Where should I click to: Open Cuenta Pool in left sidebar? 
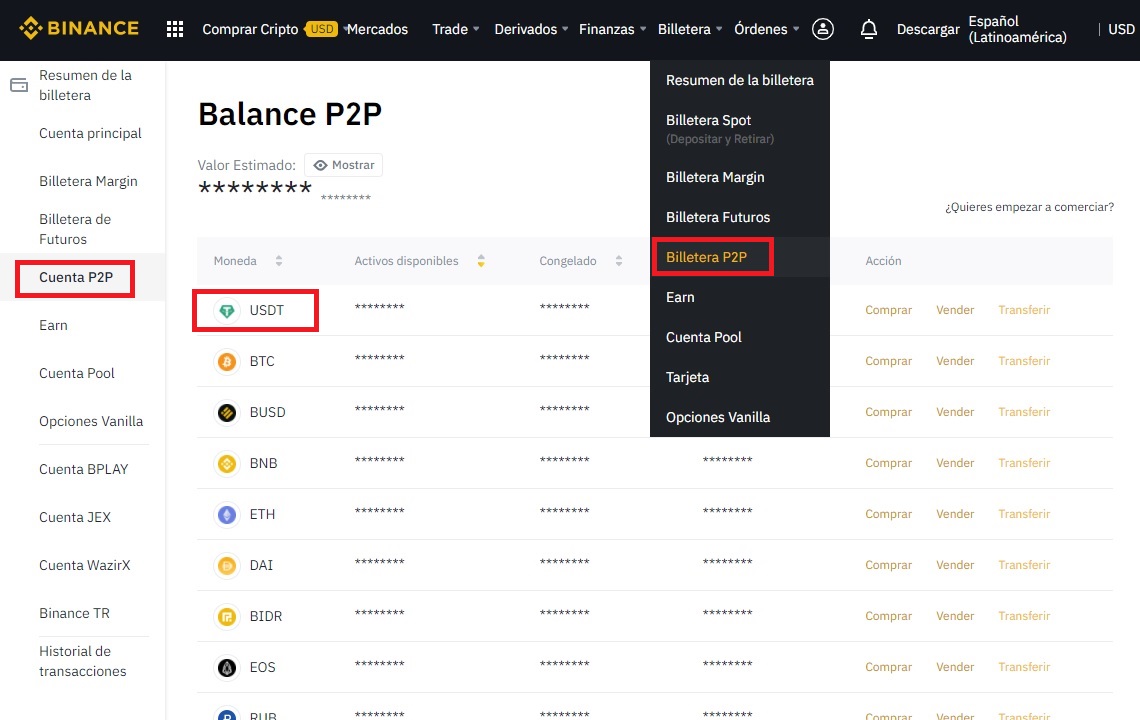77,373
